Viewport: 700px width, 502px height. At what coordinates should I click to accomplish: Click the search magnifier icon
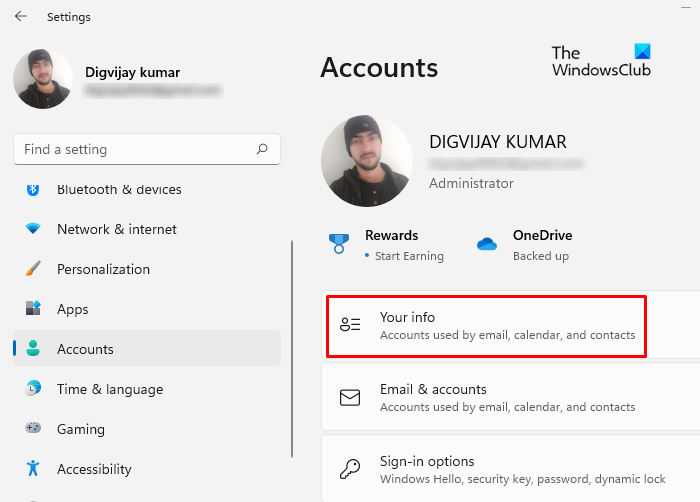pos(262,149)
